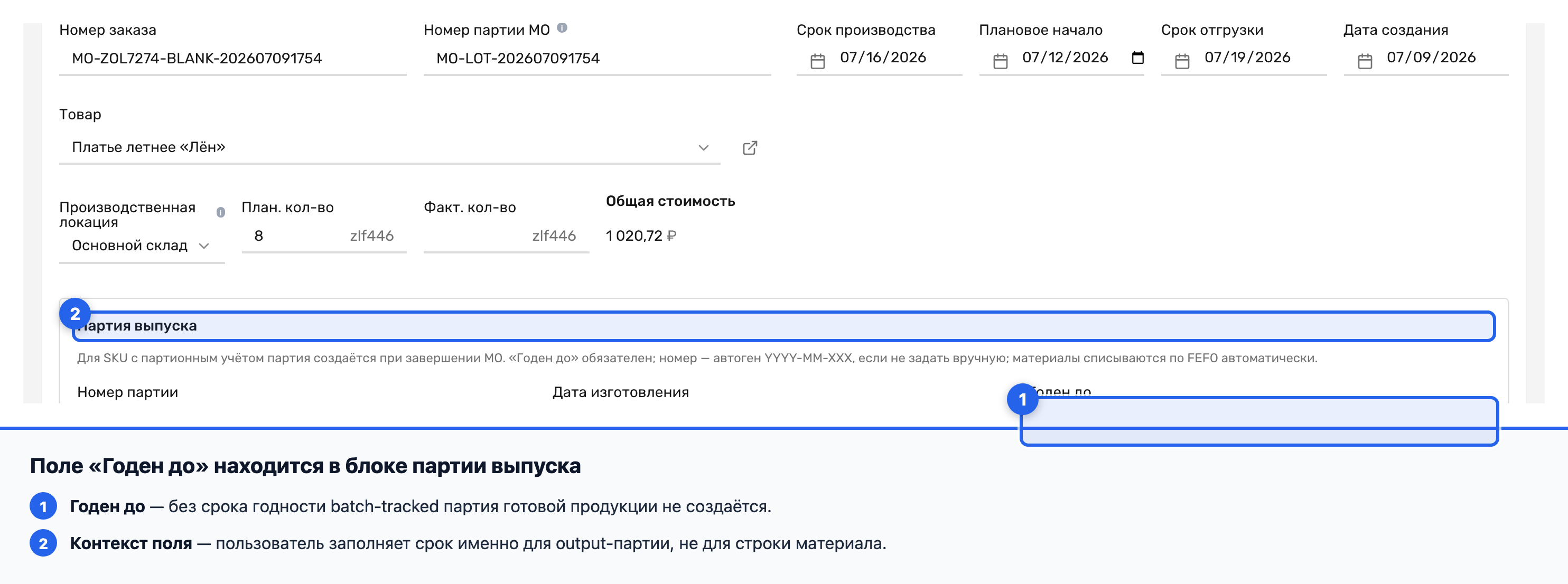
Task: Open date picker button in Плановое начало
Action: 1137,58
